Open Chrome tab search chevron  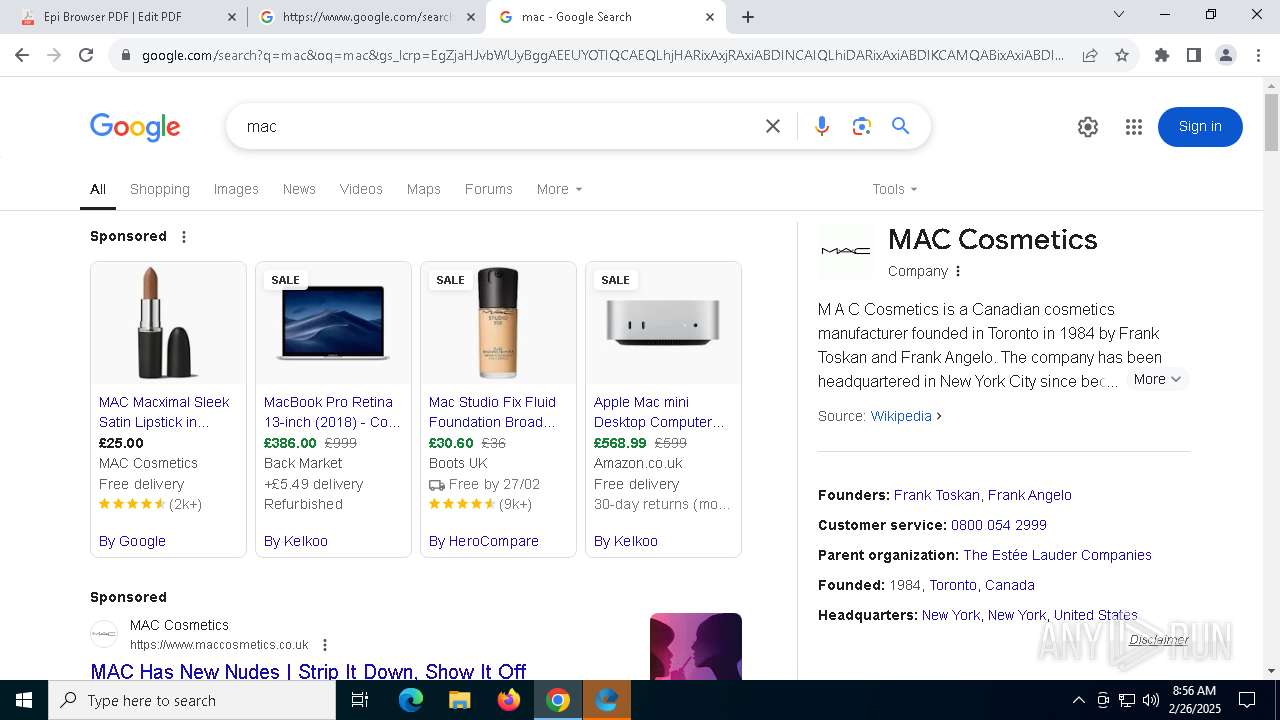pos(1119,14)
